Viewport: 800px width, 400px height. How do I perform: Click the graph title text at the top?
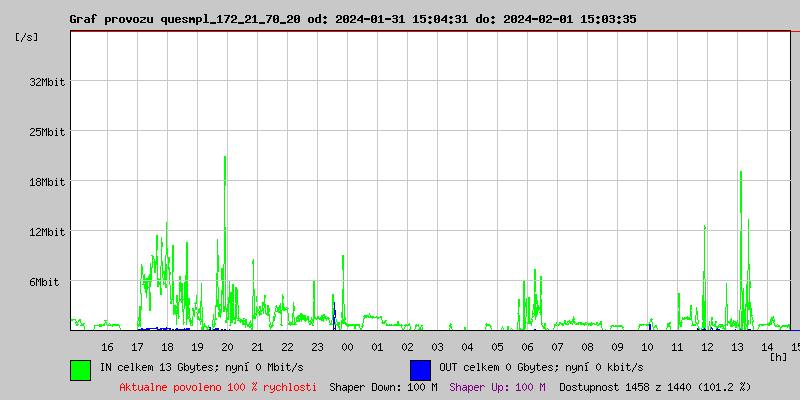(x=352, y=19)
